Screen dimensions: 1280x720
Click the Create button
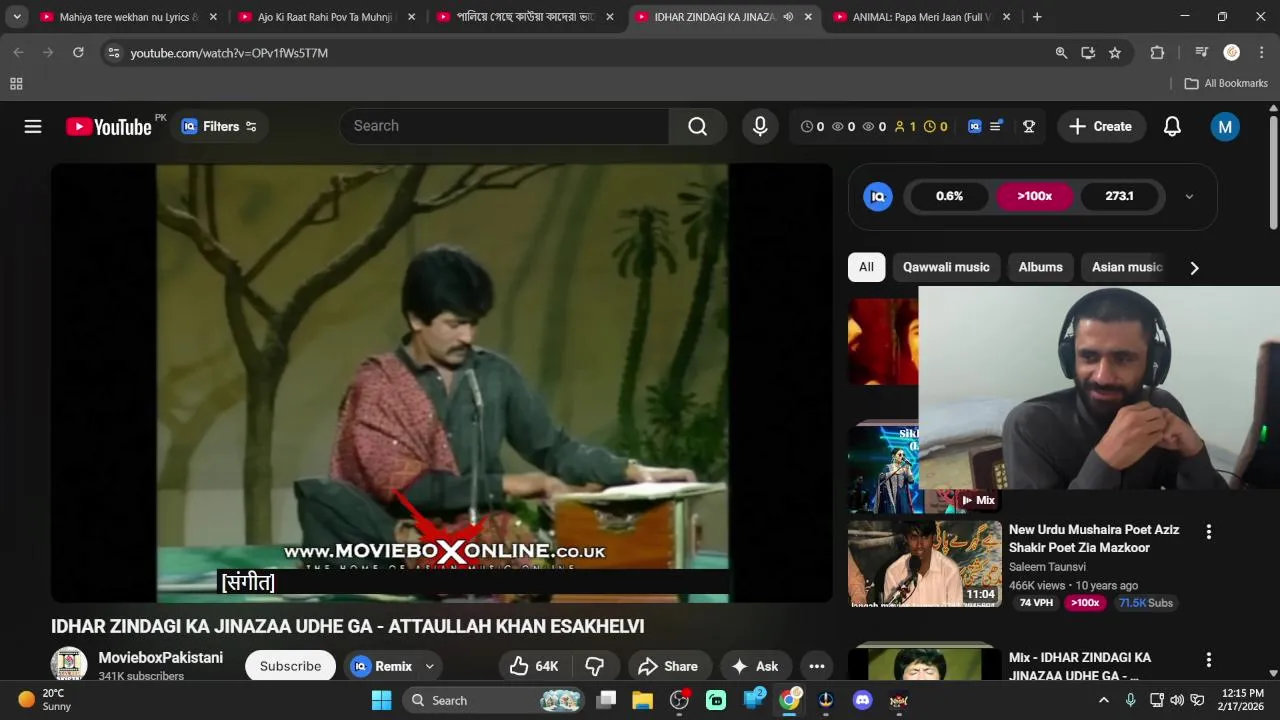(x=1101, y=126)
